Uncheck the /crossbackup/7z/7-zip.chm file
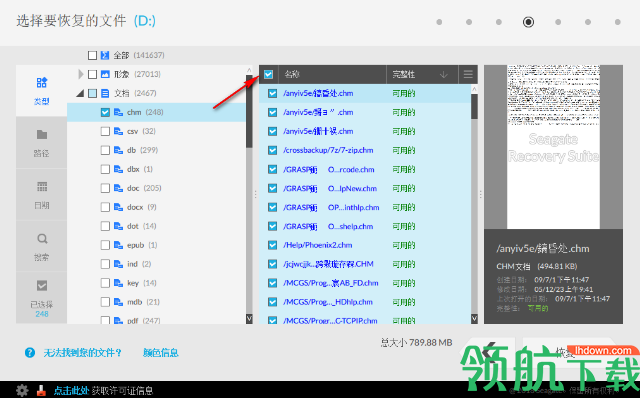This screenshot has height=398, width=640. click(x=273, y=150)
